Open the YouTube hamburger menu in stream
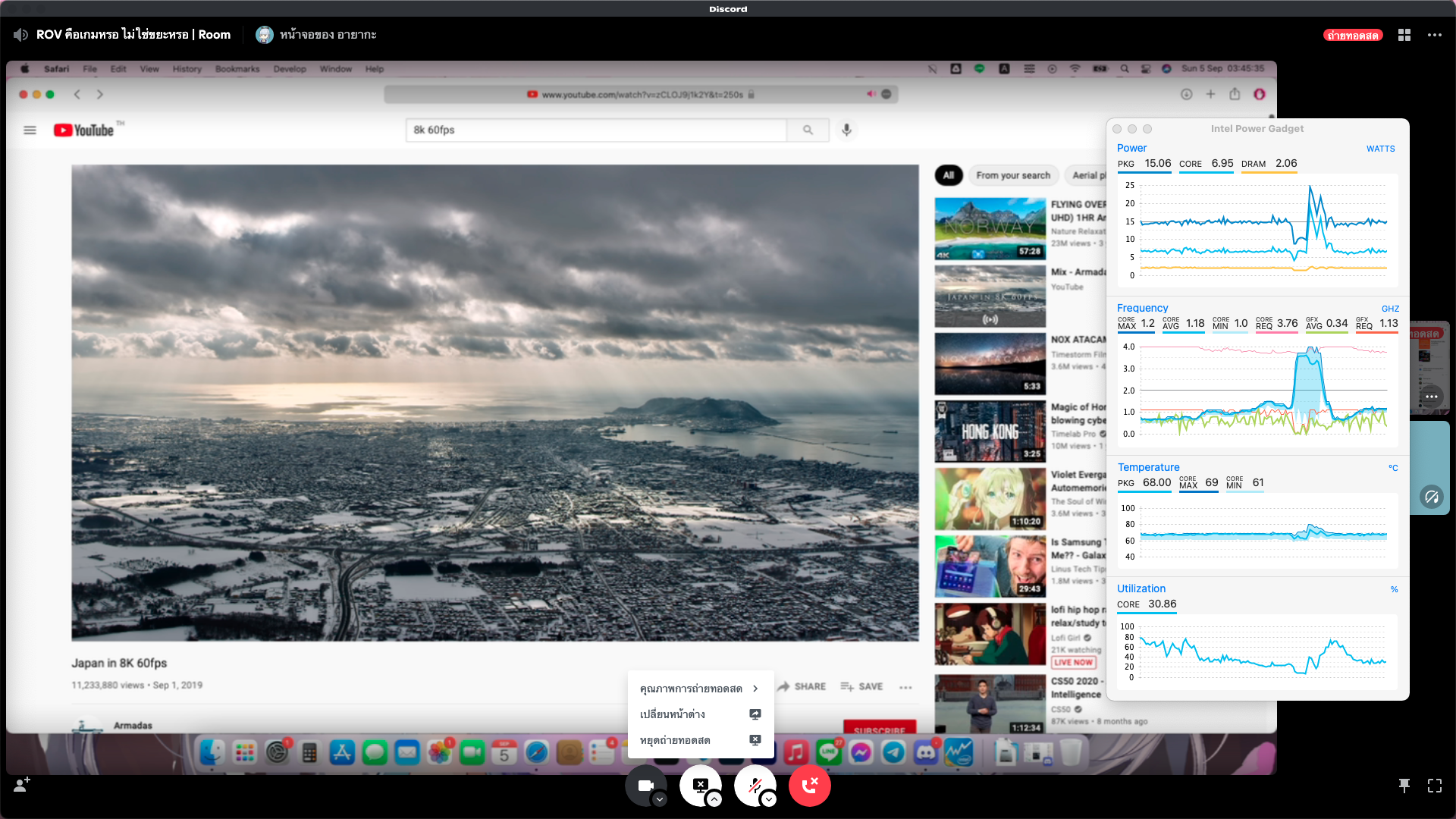1456x819 pixels. click(x=30, y=130)
